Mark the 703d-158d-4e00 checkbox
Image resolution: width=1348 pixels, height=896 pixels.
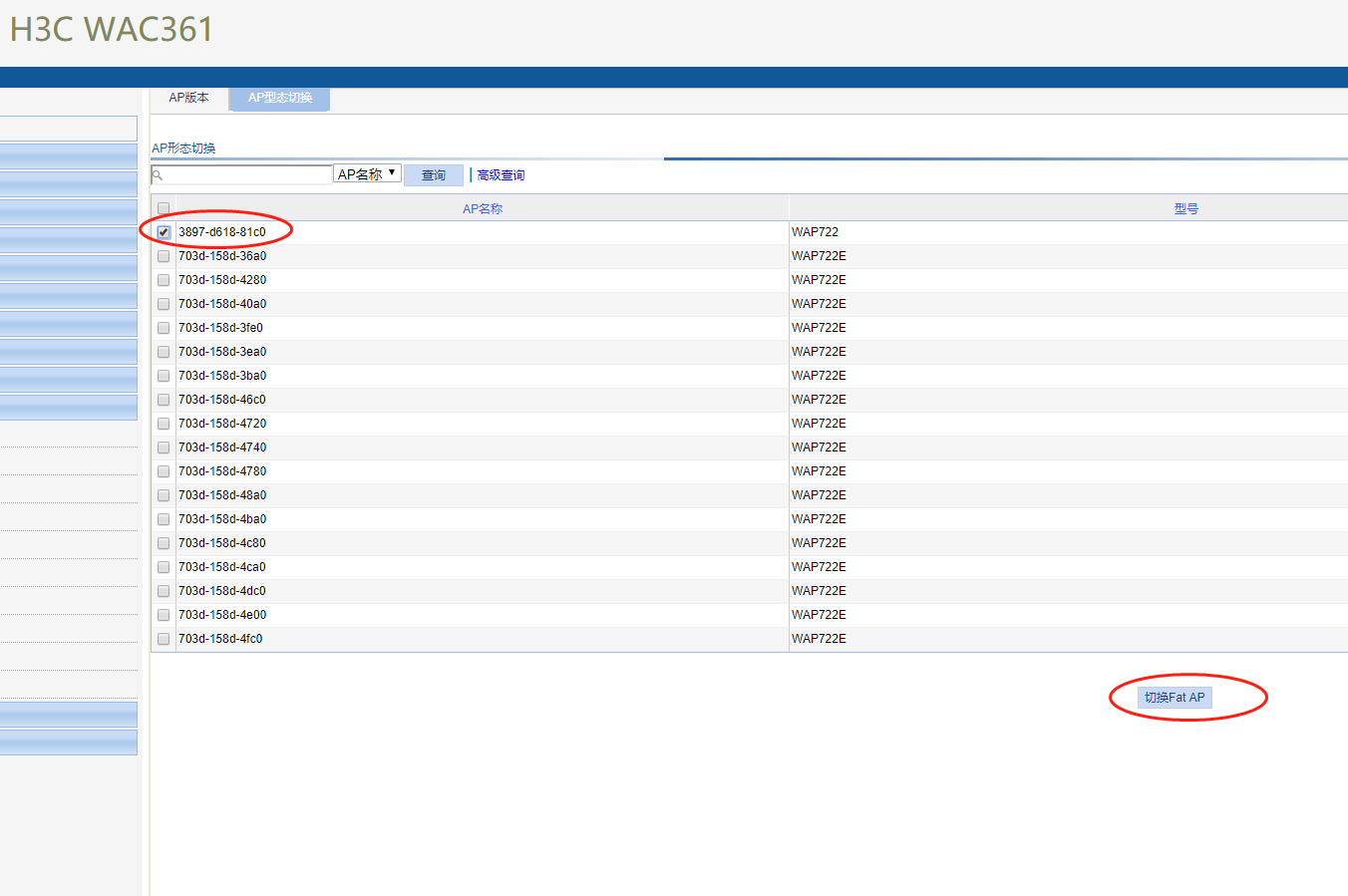click(x=164, y=615)
